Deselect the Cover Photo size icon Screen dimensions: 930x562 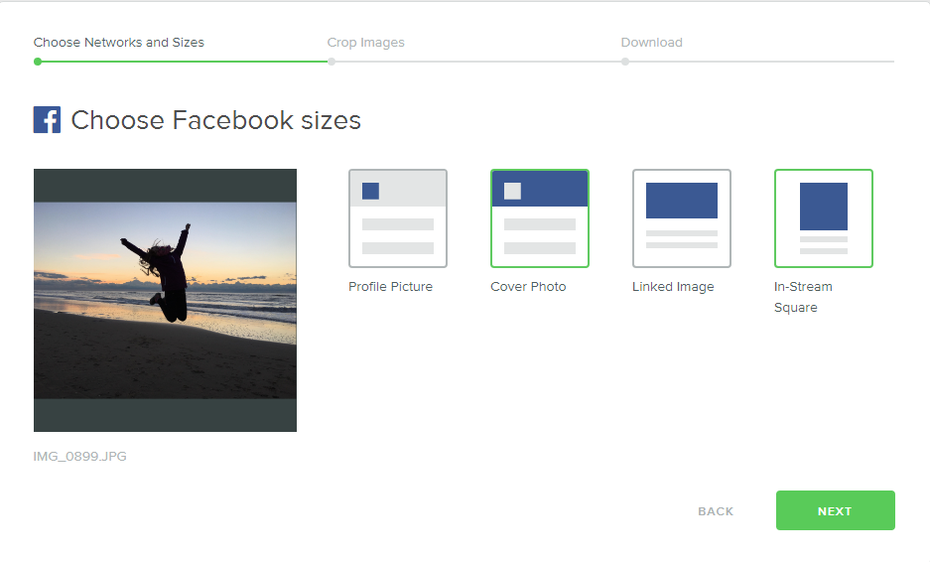(540, 218)
